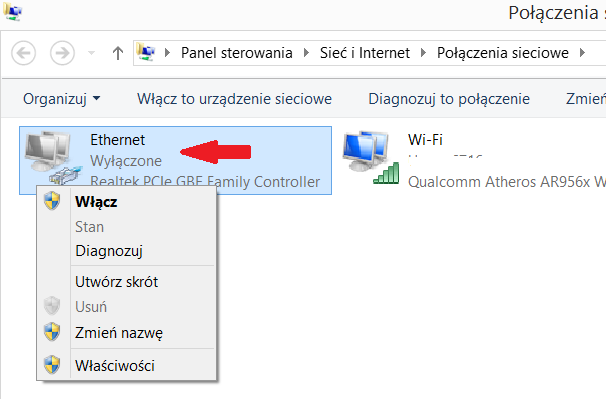The width and height of the screenshot is (606, 399).
Task: Click Diagnozuj to połączenie toolbar button
Action: point(449,99)
